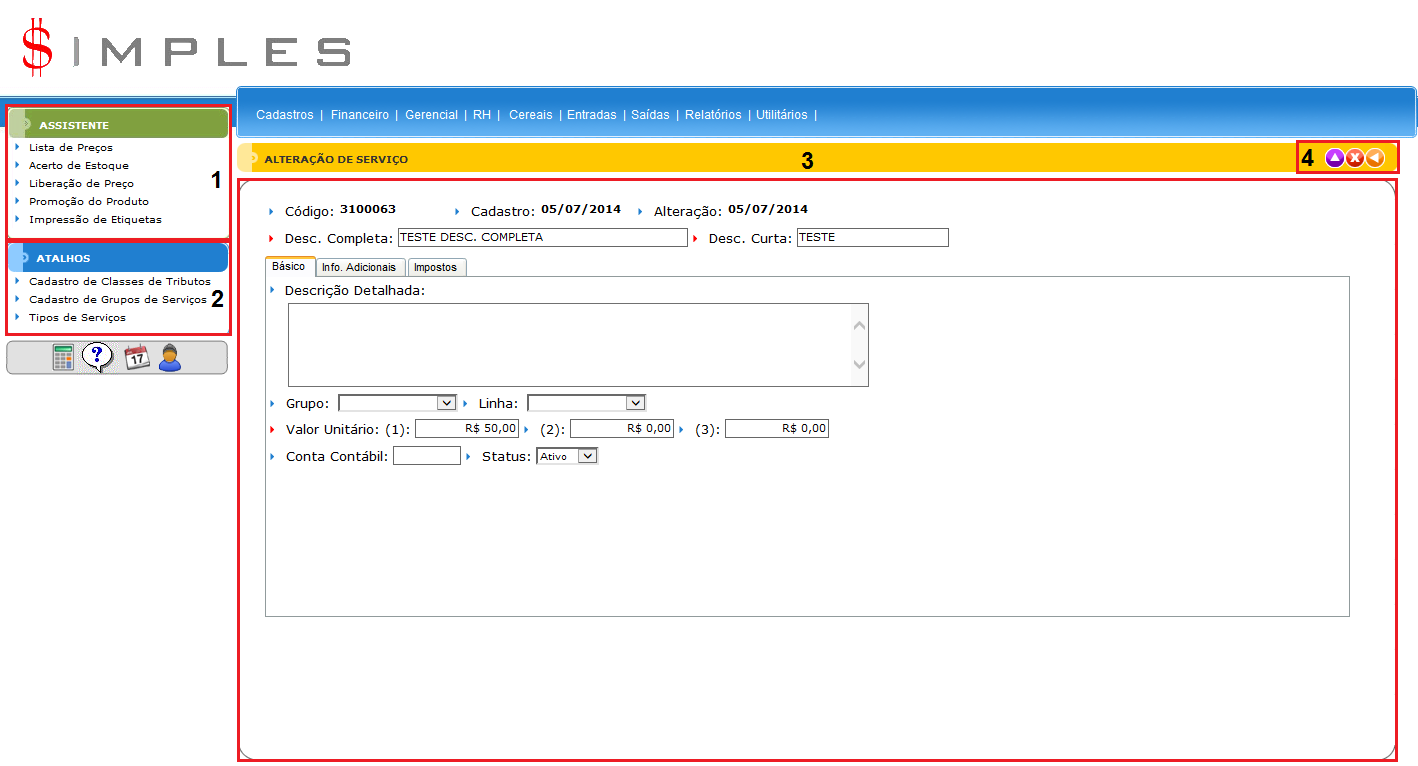
Task: Go to Cadastro de Grupos de Serviços
Action: coord(117,300)
